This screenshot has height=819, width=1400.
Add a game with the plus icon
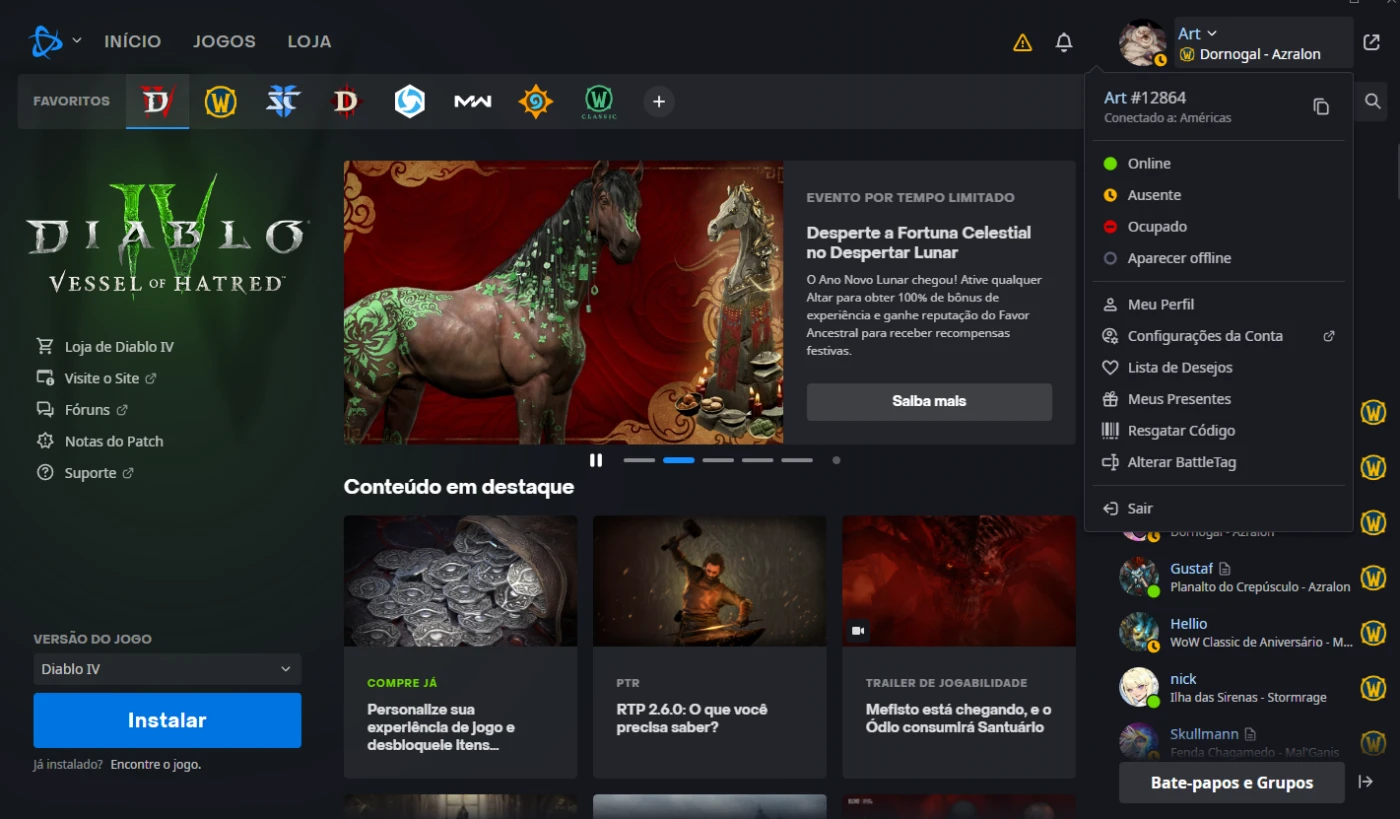click(658, 101)
